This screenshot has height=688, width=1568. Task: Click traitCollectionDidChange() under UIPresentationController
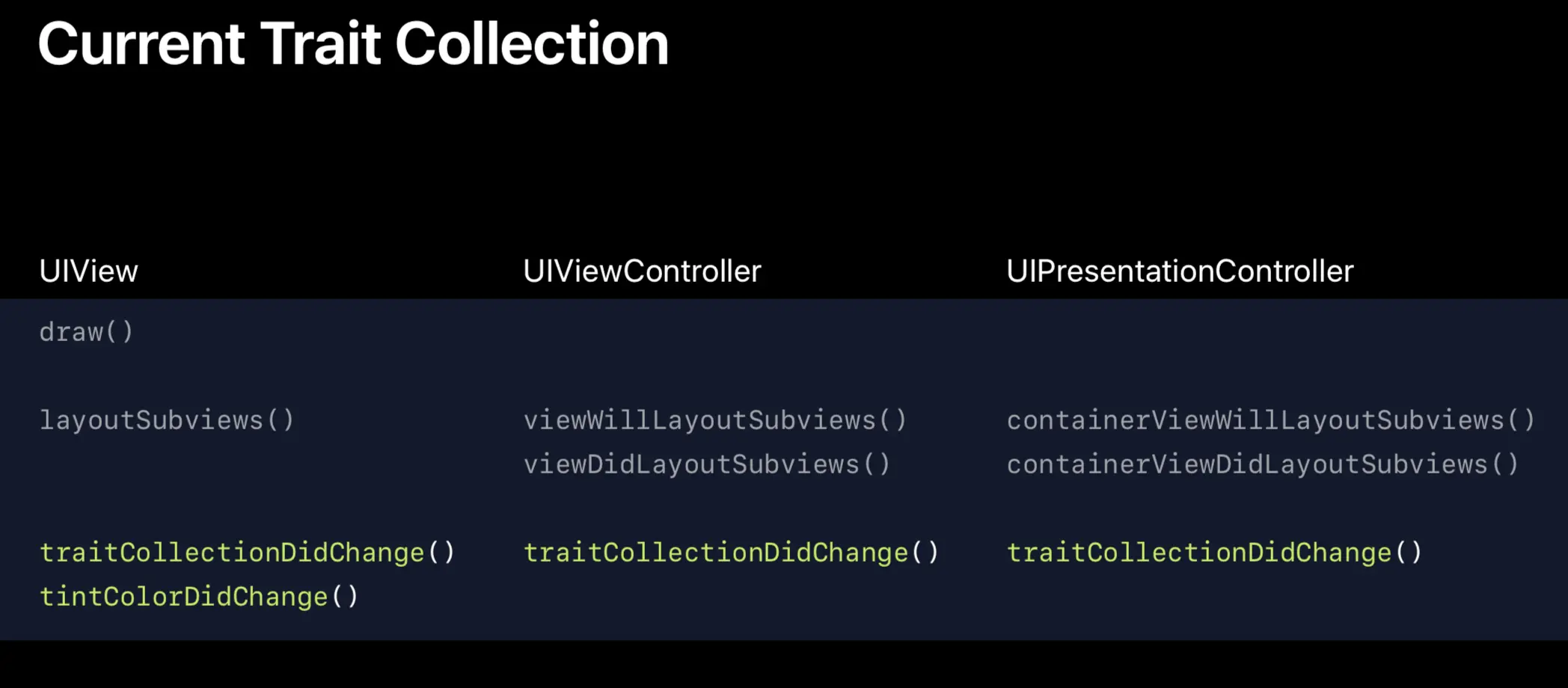pos(1214,553)
